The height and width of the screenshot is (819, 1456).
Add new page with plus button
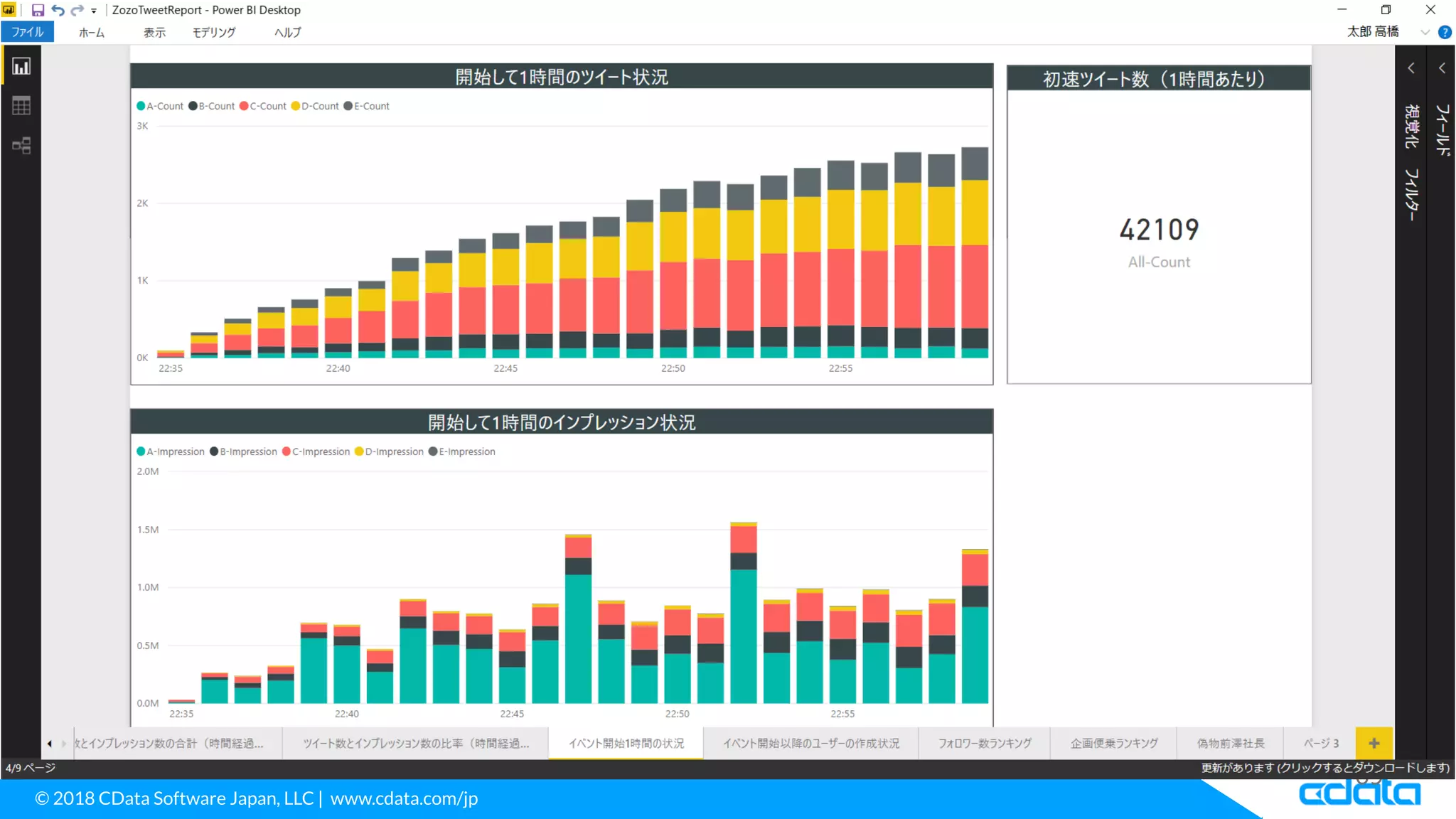[1374, 743]
